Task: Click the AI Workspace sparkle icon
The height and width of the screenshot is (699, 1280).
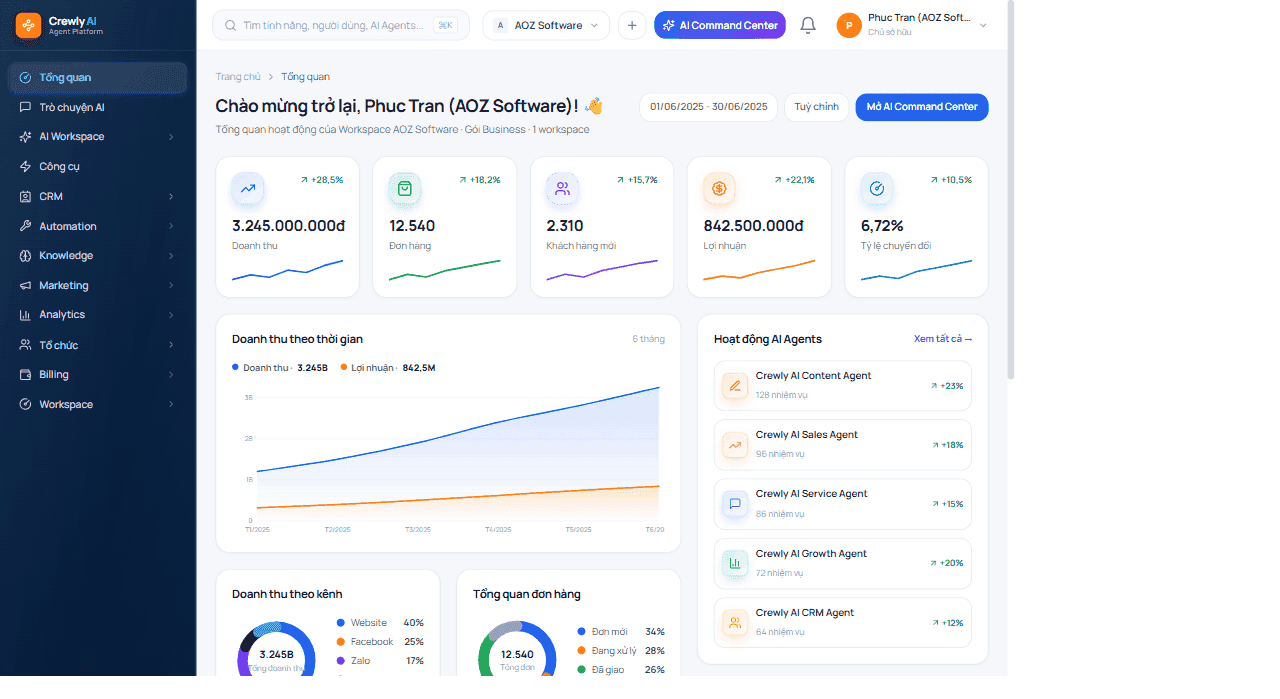Action: point(25,137)
